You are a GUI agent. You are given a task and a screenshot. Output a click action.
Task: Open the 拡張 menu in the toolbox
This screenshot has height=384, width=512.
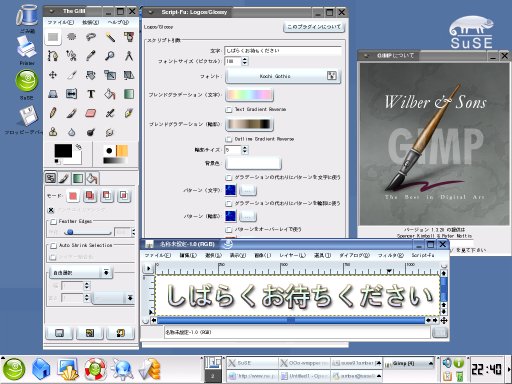tap(90, 22)
